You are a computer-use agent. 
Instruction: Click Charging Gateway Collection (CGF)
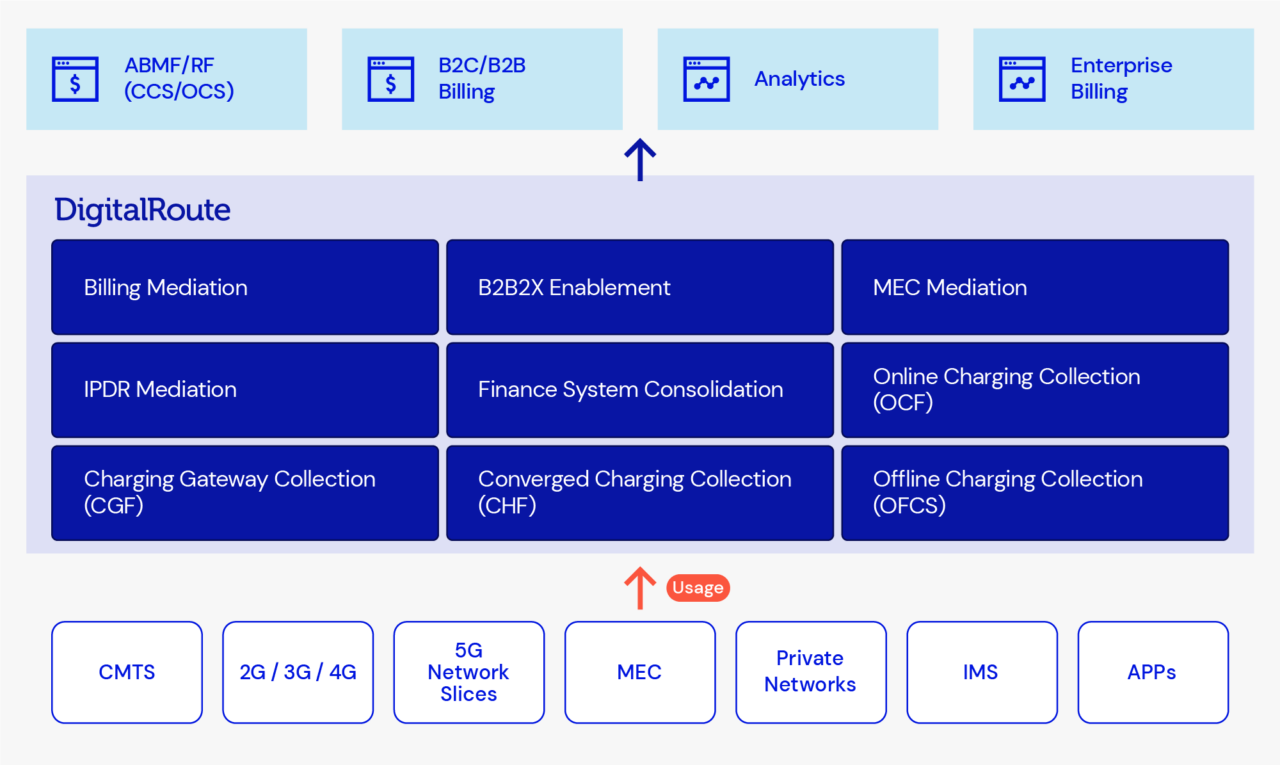(244, 492)
